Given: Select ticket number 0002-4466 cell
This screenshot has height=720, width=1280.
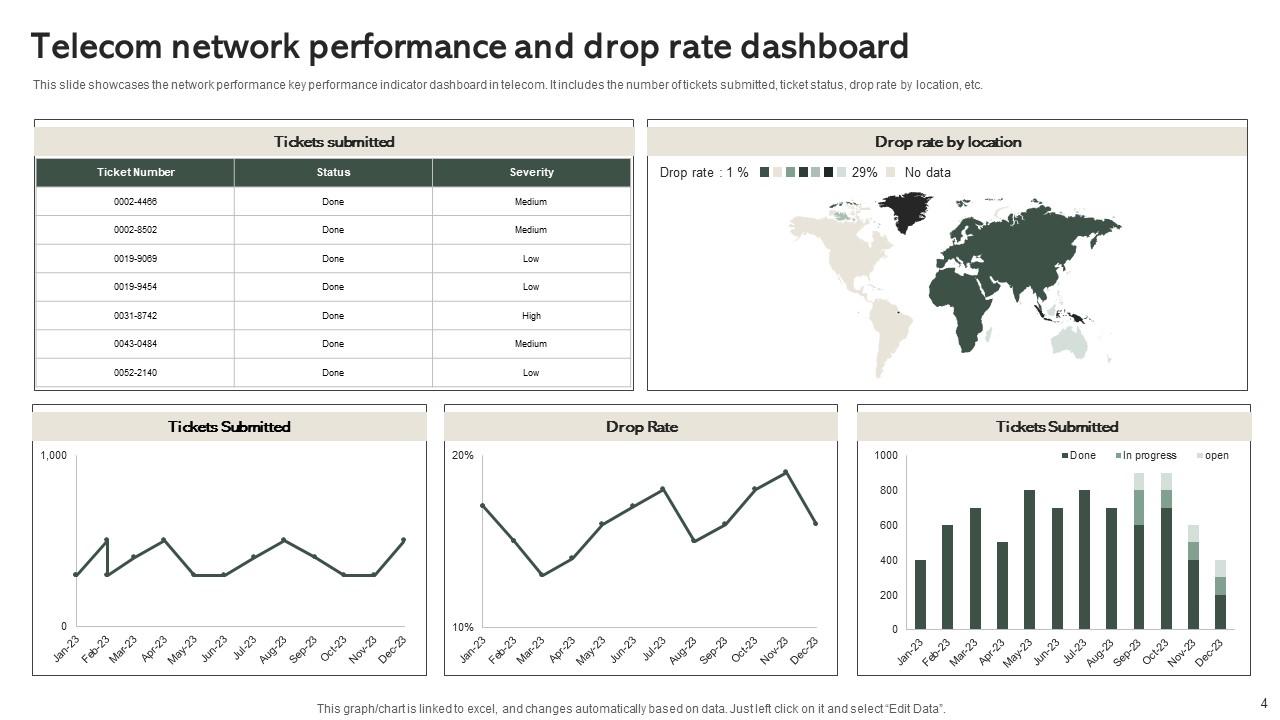Looking at the screenshot, I should tap(135, 201).
